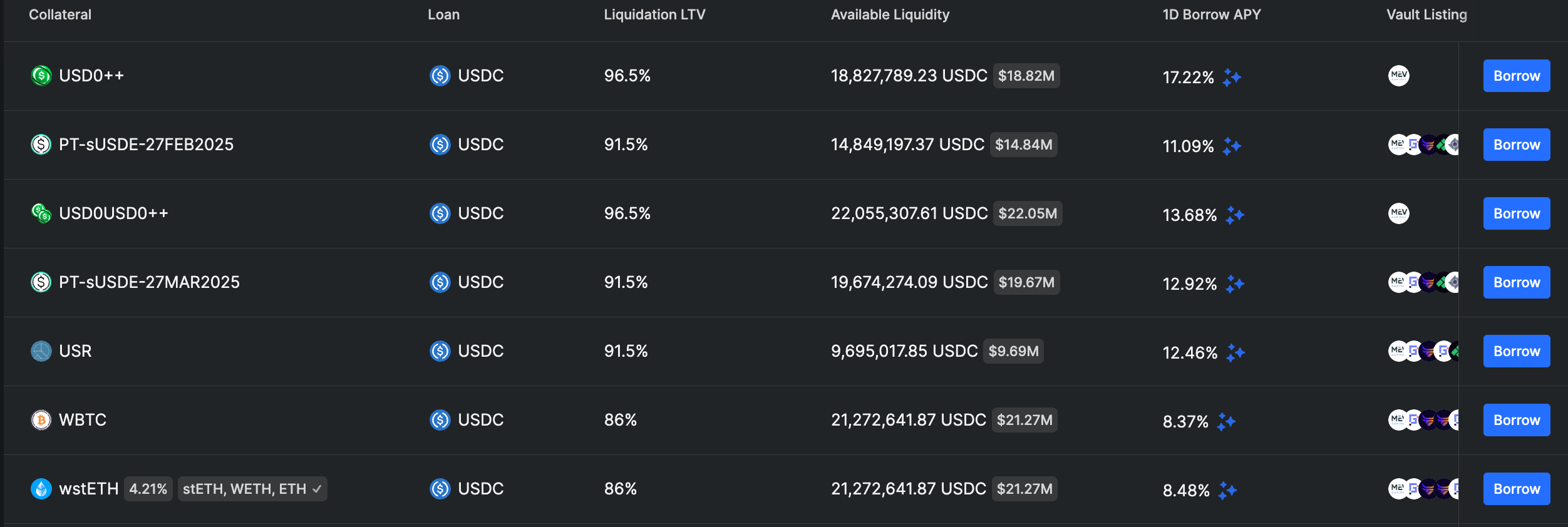Sort by Liquidation LTV column header
Image resolution: width=1568 pixels, height=527 pixels.
[654, 14]
